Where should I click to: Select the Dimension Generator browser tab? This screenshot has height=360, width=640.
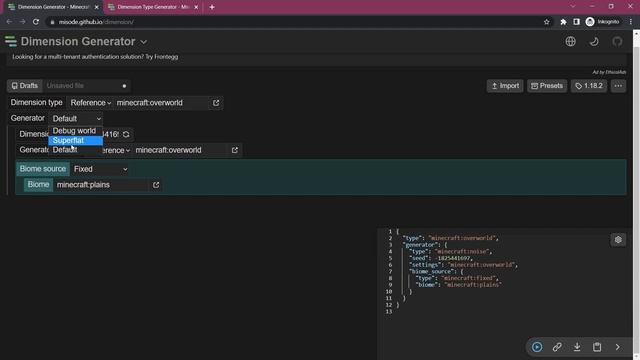pyautogui.click(x=53, y=7)
